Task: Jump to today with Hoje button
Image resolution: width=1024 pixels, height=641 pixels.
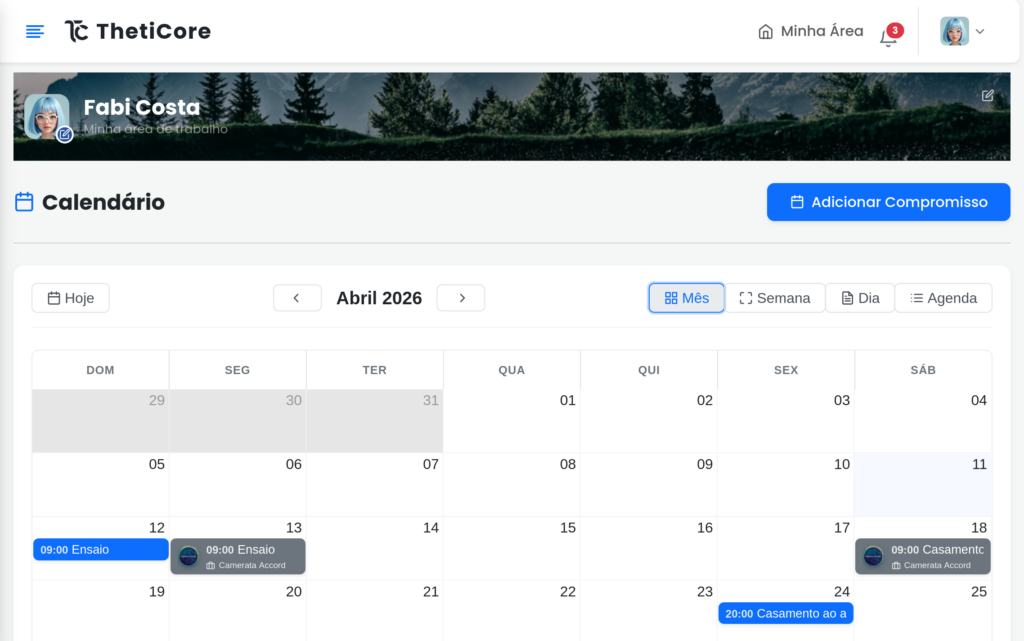Action: tap(71, 298)
